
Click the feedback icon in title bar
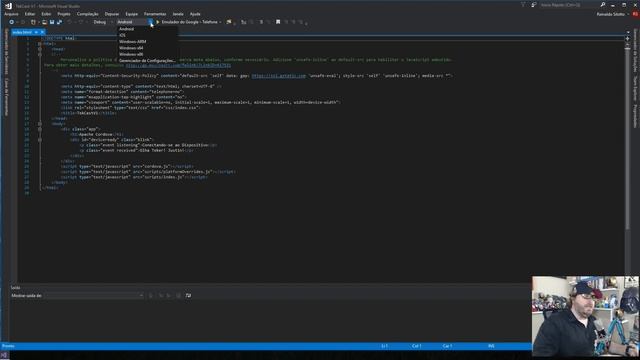pos(533,5)
